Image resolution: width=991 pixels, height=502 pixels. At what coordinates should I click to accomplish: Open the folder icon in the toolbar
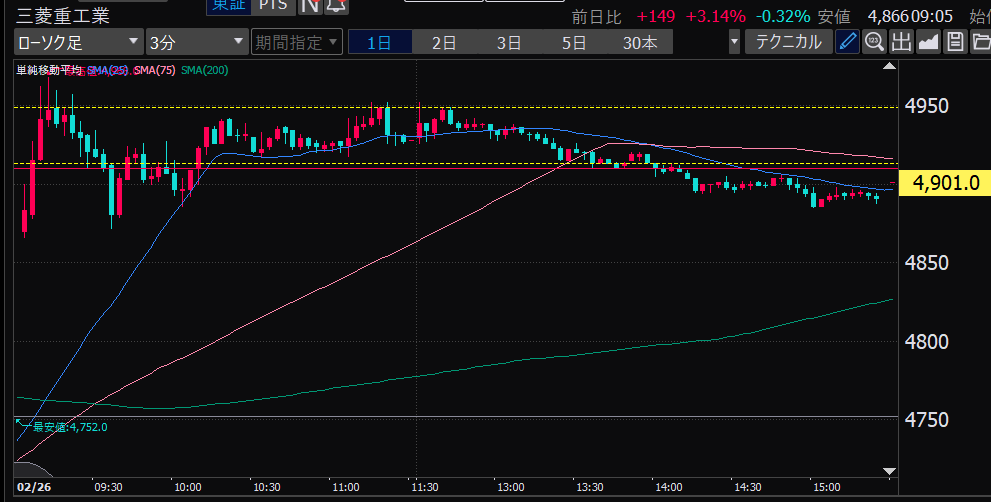pyautogui.click(x=980, y=42)
